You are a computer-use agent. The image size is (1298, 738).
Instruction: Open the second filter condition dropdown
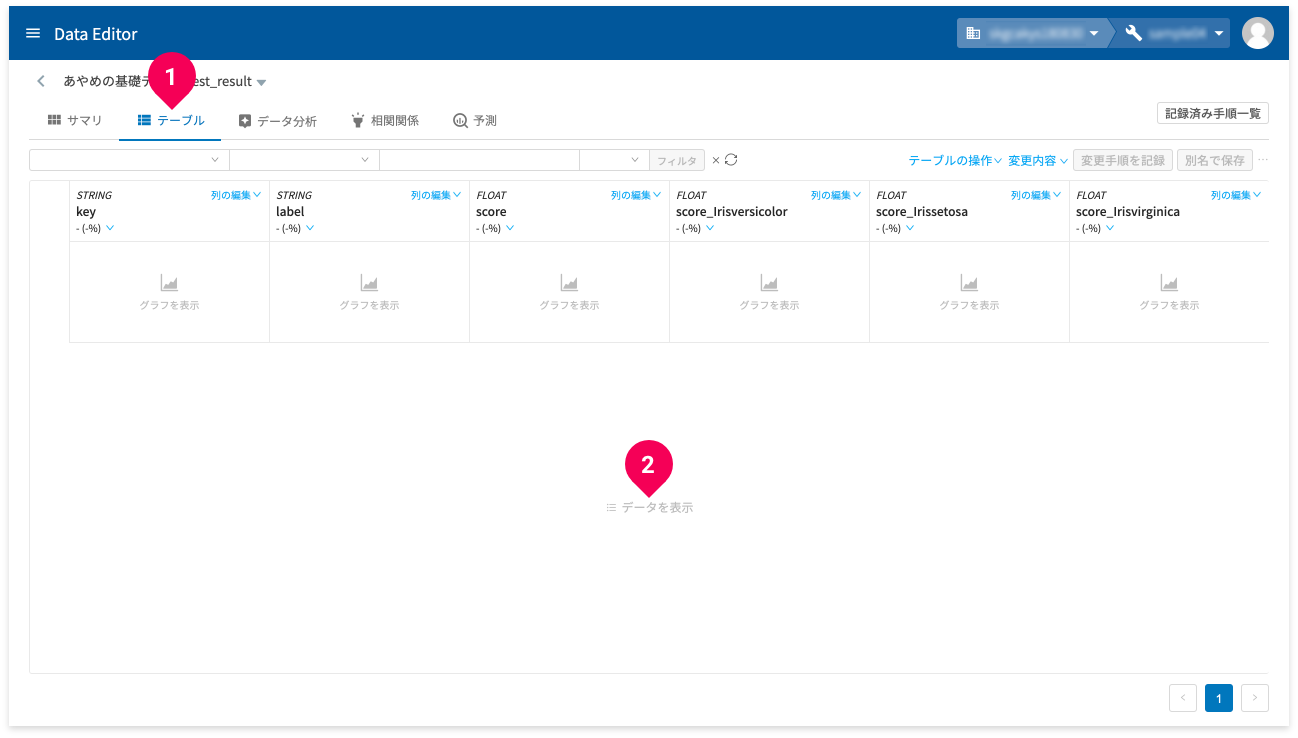pos(304,160)
